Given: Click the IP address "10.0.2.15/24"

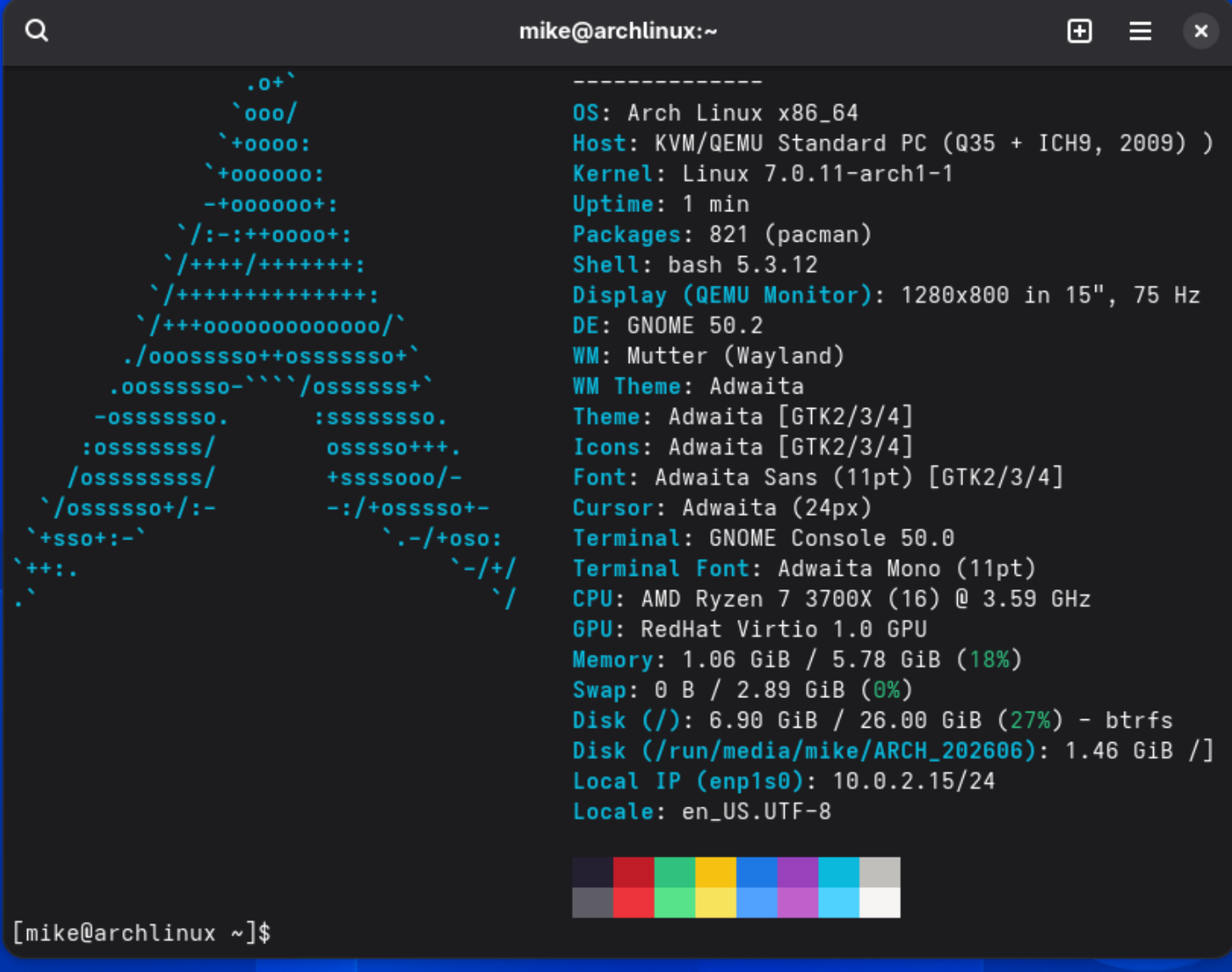Looking at the screenshot, I should pyautogui.click(x=914, y=781).
